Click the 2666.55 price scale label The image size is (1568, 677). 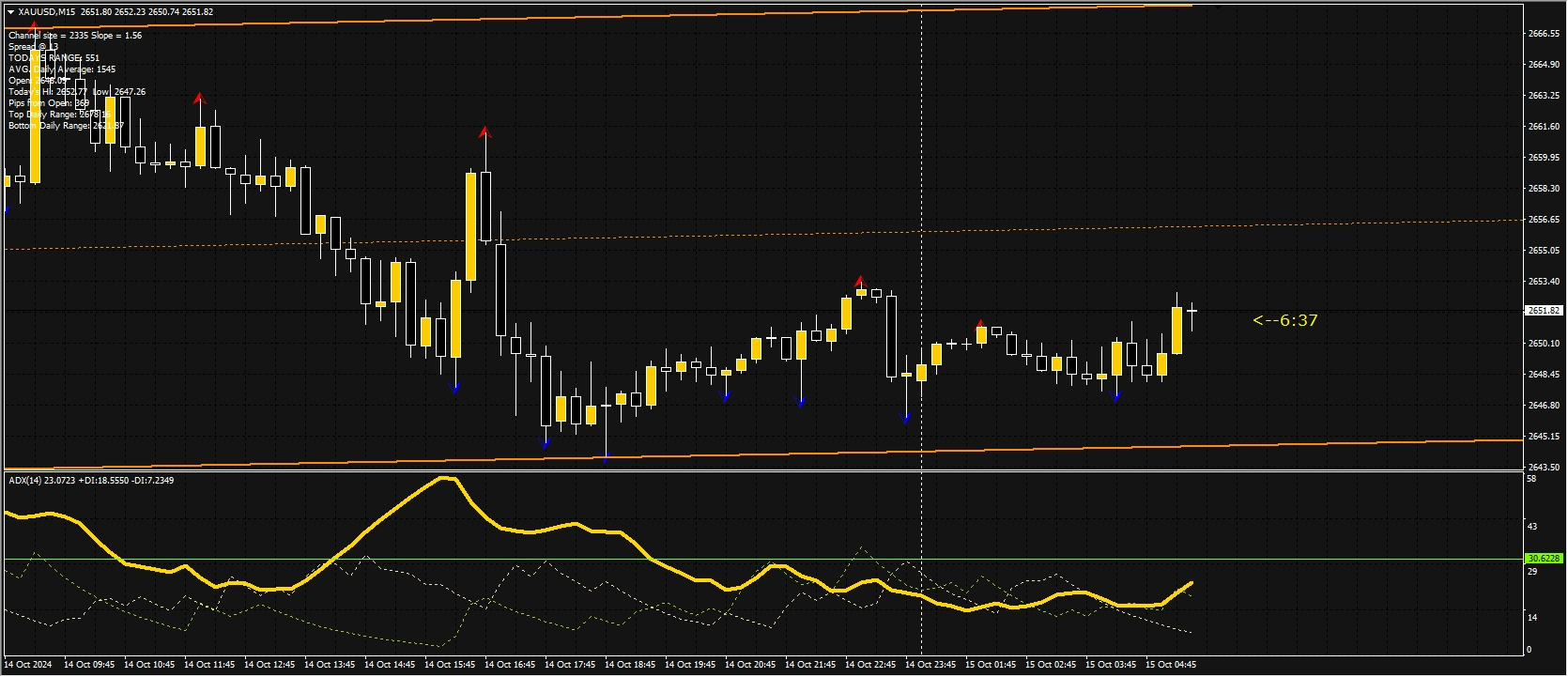1545,34
